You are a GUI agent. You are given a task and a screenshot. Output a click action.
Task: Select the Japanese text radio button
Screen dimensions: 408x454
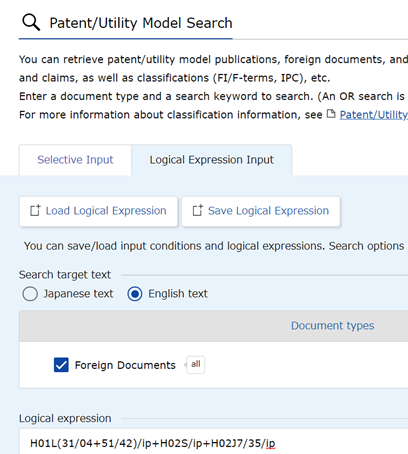coord(30,294)
